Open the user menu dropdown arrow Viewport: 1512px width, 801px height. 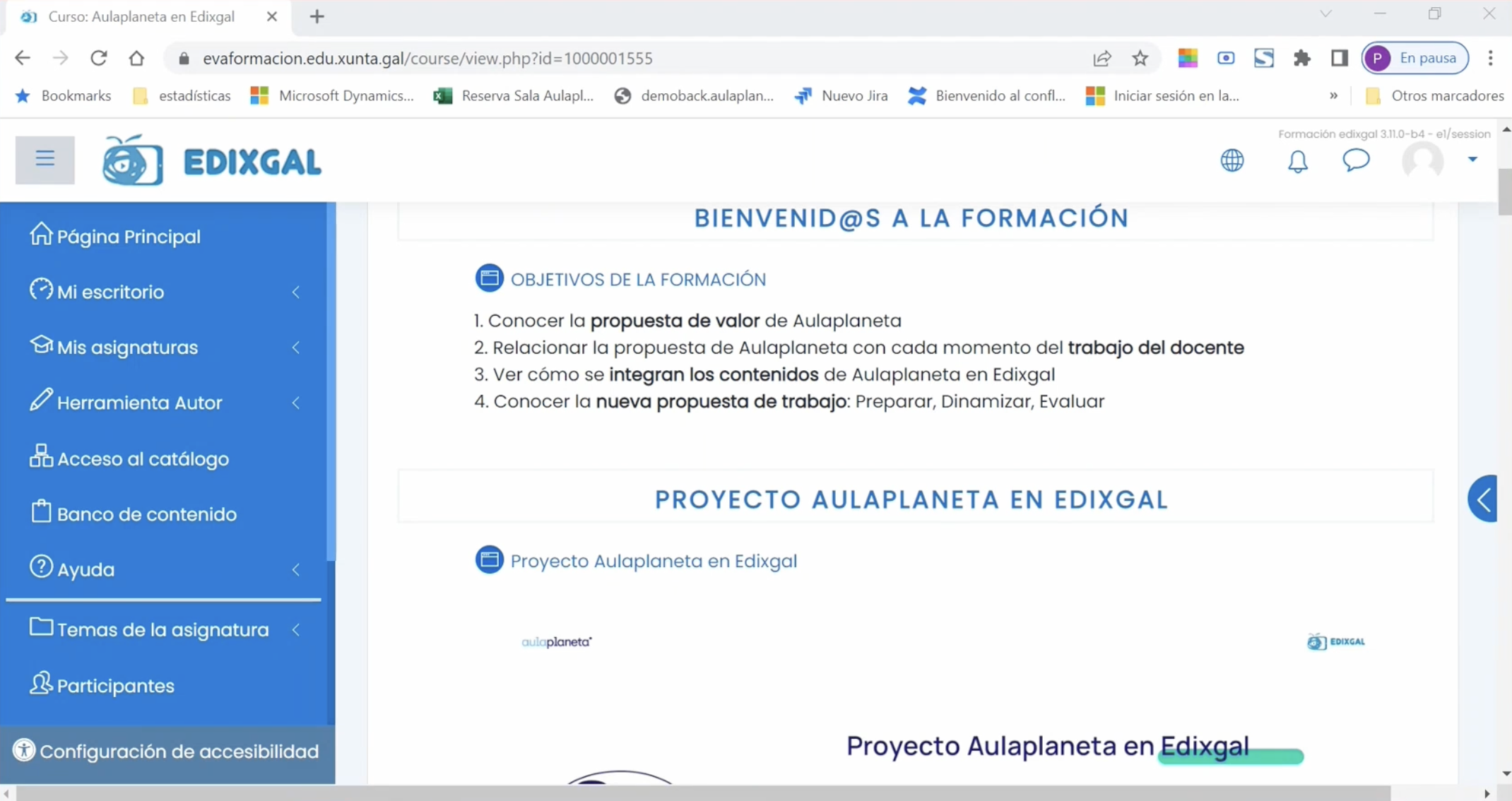coord(1472,159)
